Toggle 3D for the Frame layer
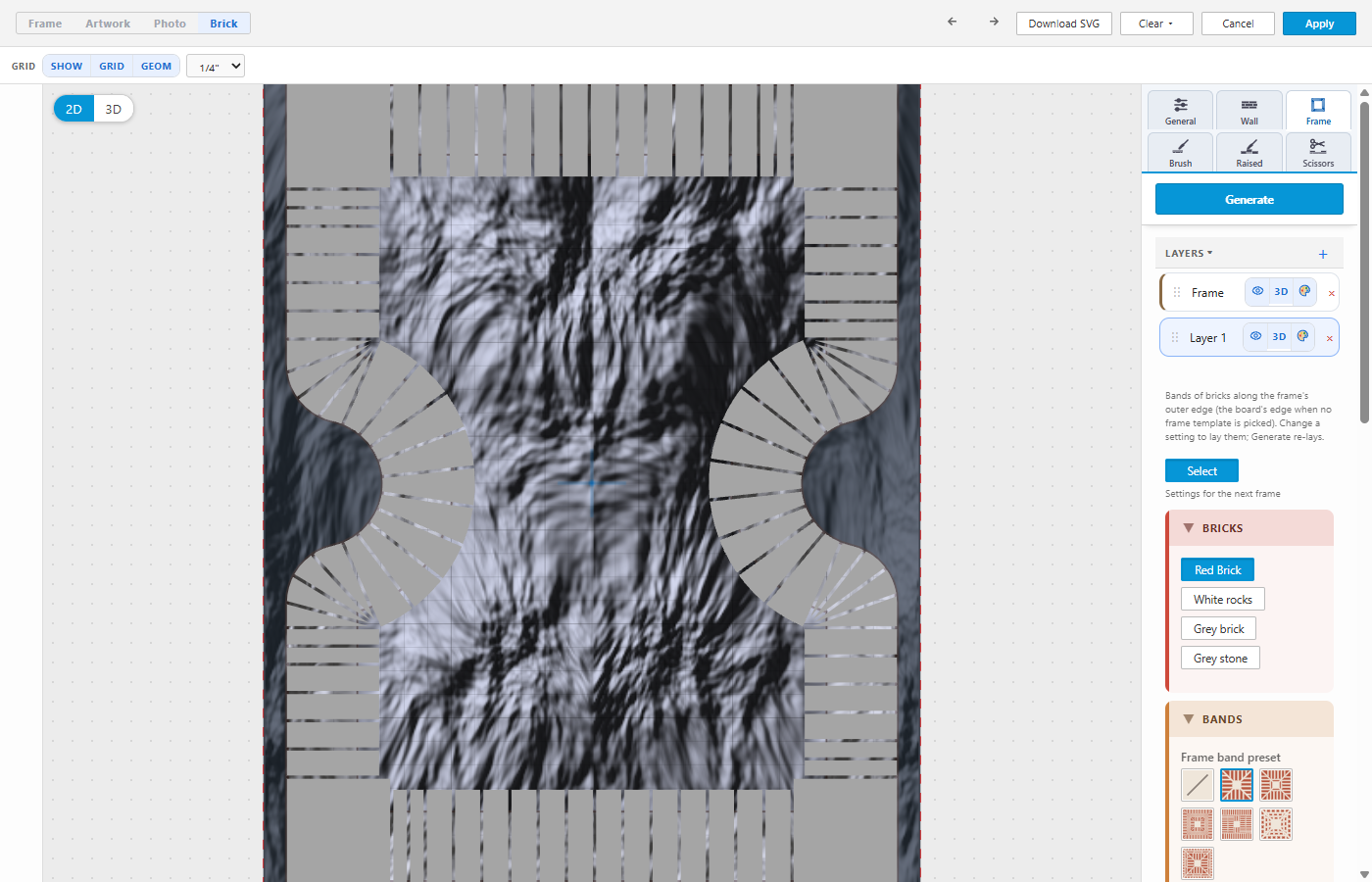 pos(1281,291)
